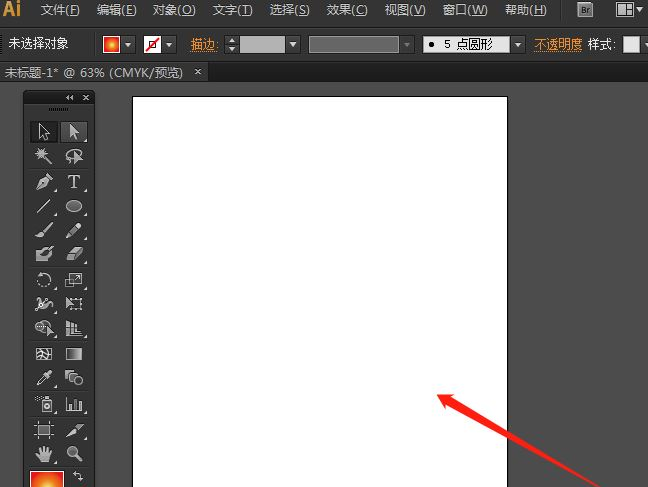Click the stroke weight input field
The height and width of the screenshot is (487, 648).
coord(262,44)
